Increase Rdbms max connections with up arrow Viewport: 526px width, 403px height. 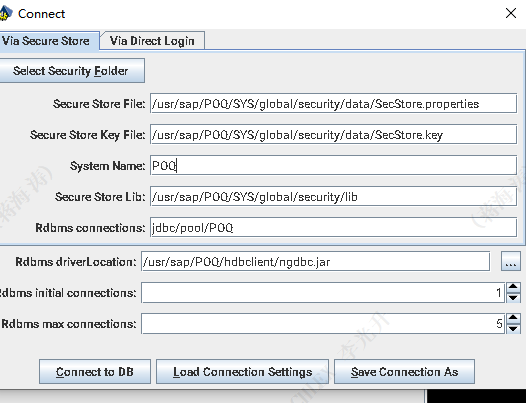point(513,318)
